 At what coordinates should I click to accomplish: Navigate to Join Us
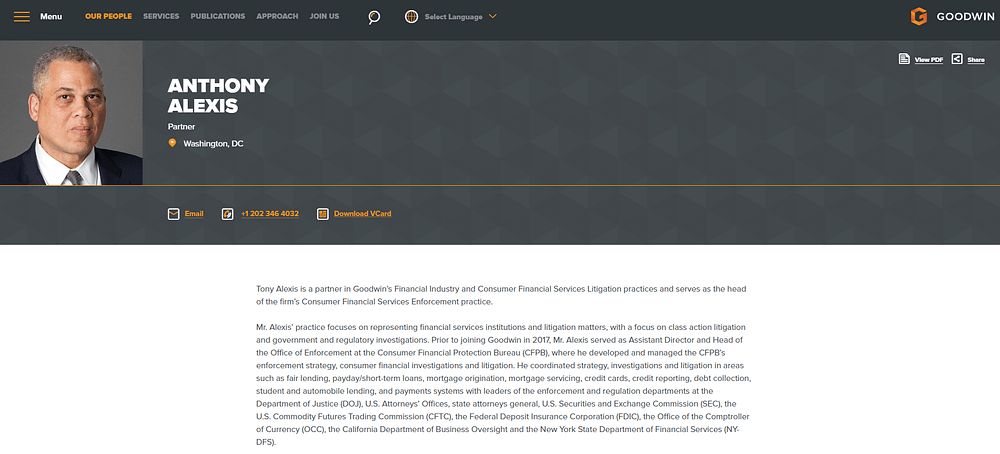coord(325,17)
